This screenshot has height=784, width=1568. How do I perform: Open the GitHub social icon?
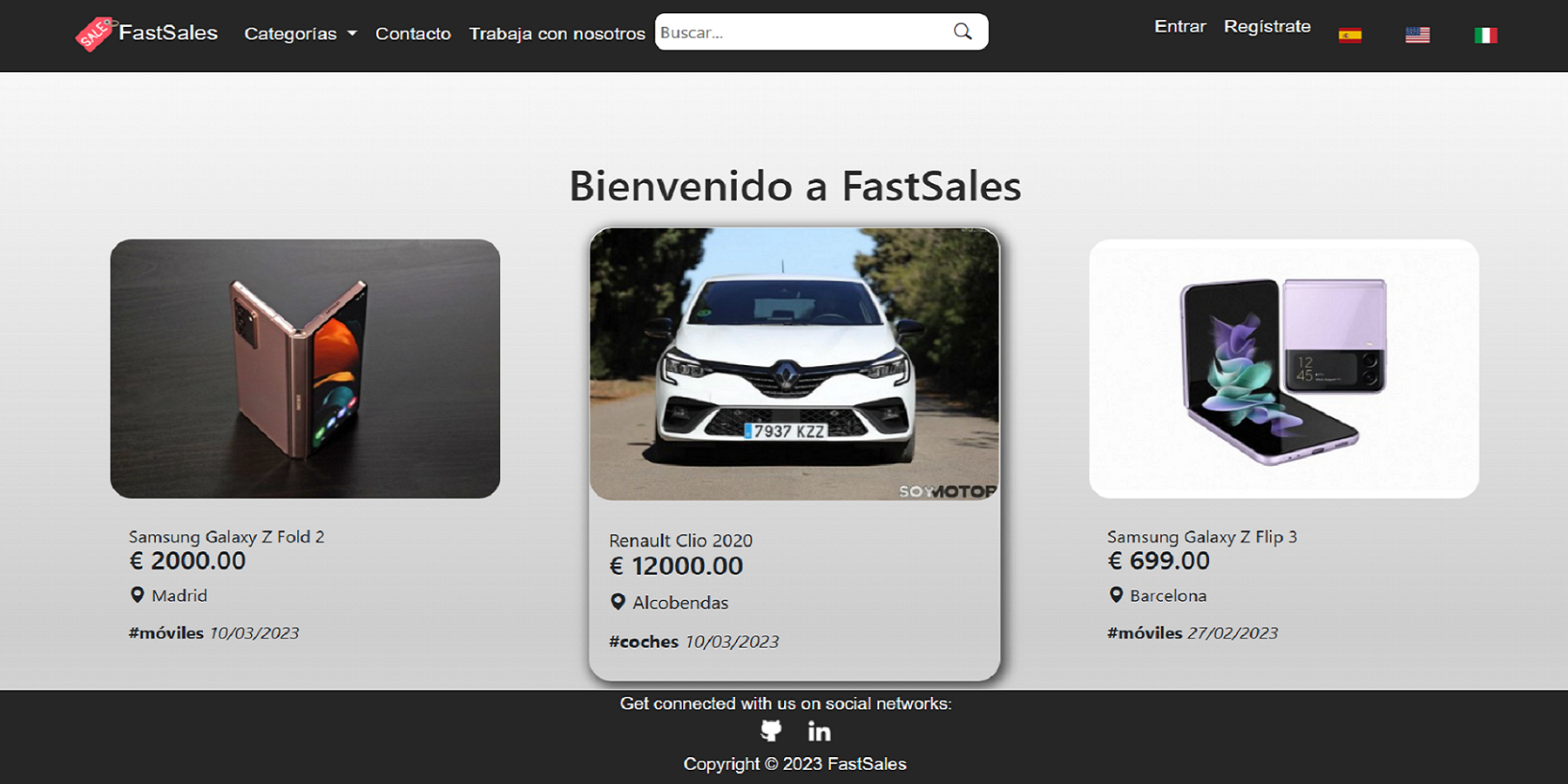coord(771,731)
